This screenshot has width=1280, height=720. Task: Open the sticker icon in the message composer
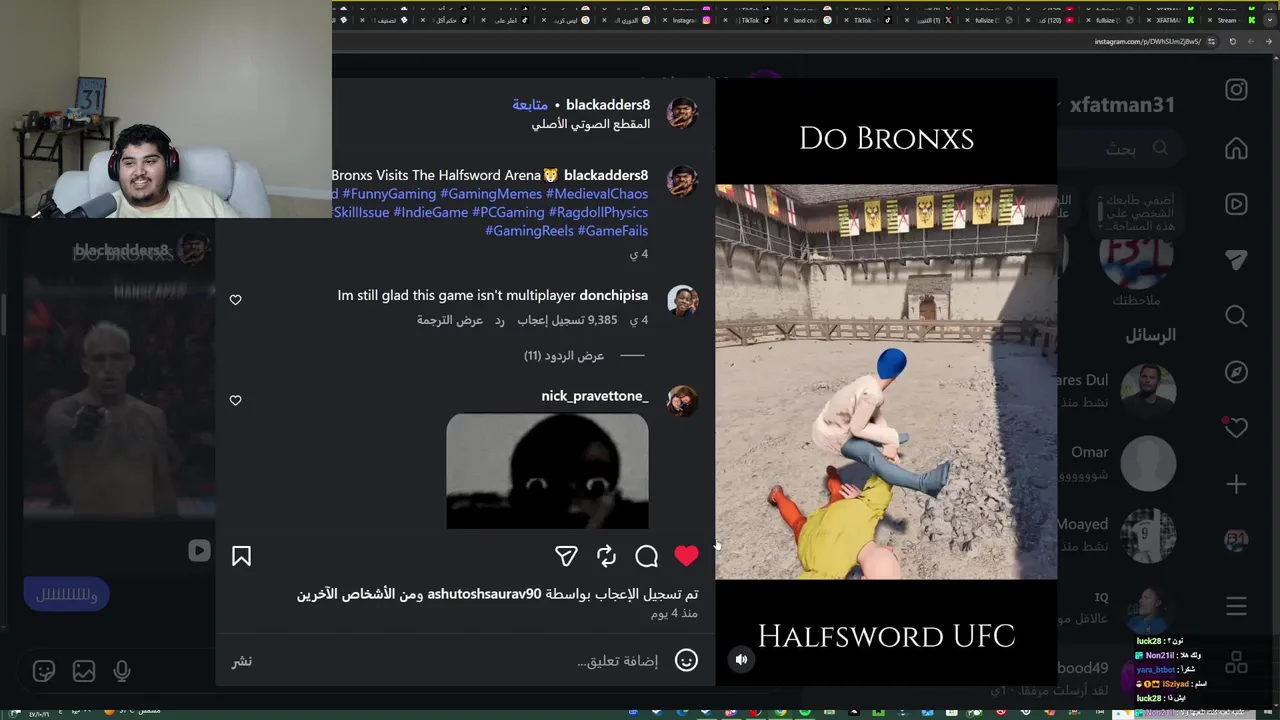click(x=44, y=672)
